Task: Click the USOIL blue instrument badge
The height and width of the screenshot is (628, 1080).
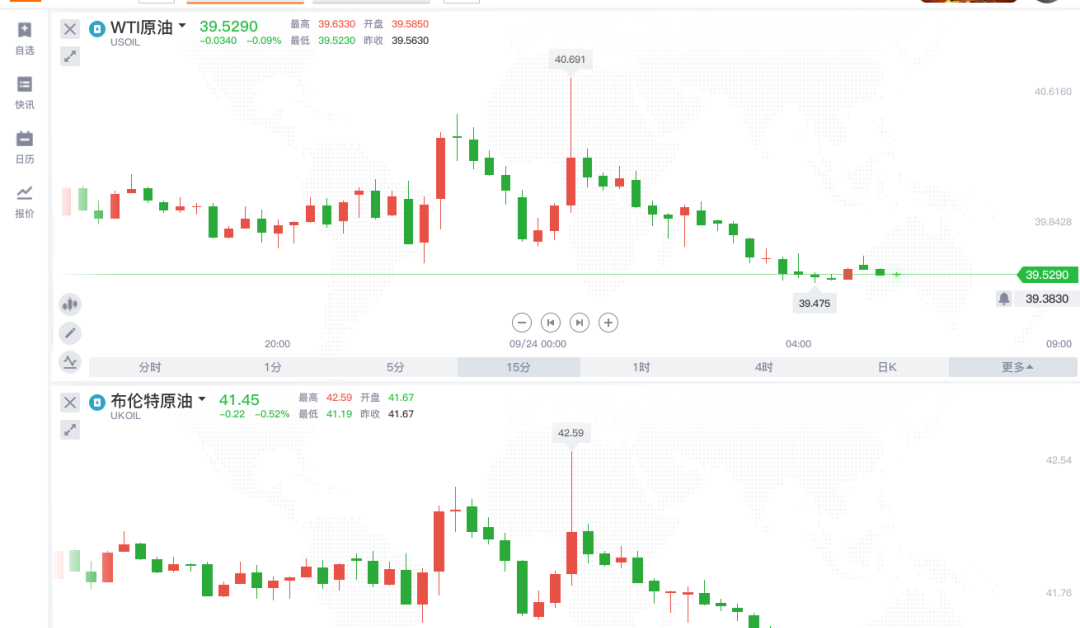Action: click(x=97, y=29)
